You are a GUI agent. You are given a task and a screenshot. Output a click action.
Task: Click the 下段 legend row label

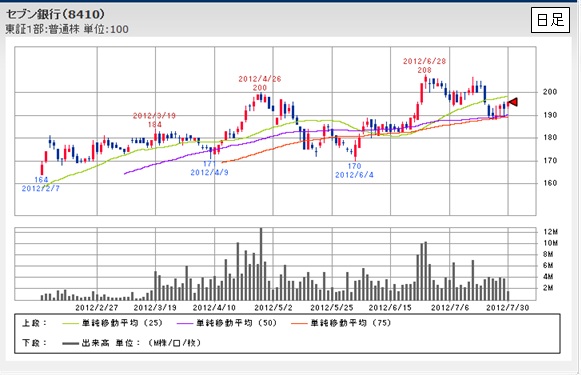coord(34,343)
